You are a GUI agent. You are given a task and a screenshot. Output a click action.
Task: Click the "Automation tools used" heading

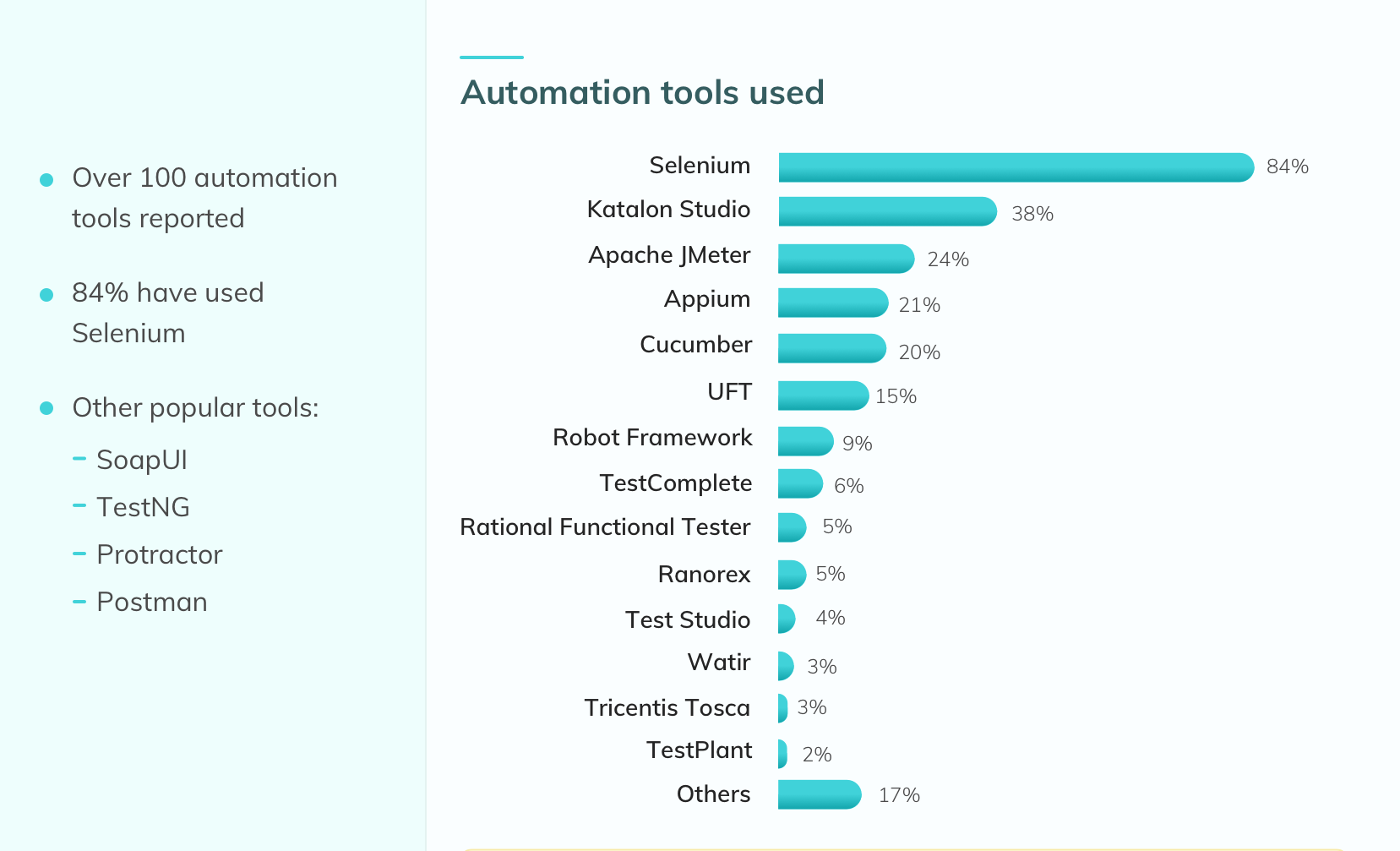pyautogui.click(x=642, y=92)
